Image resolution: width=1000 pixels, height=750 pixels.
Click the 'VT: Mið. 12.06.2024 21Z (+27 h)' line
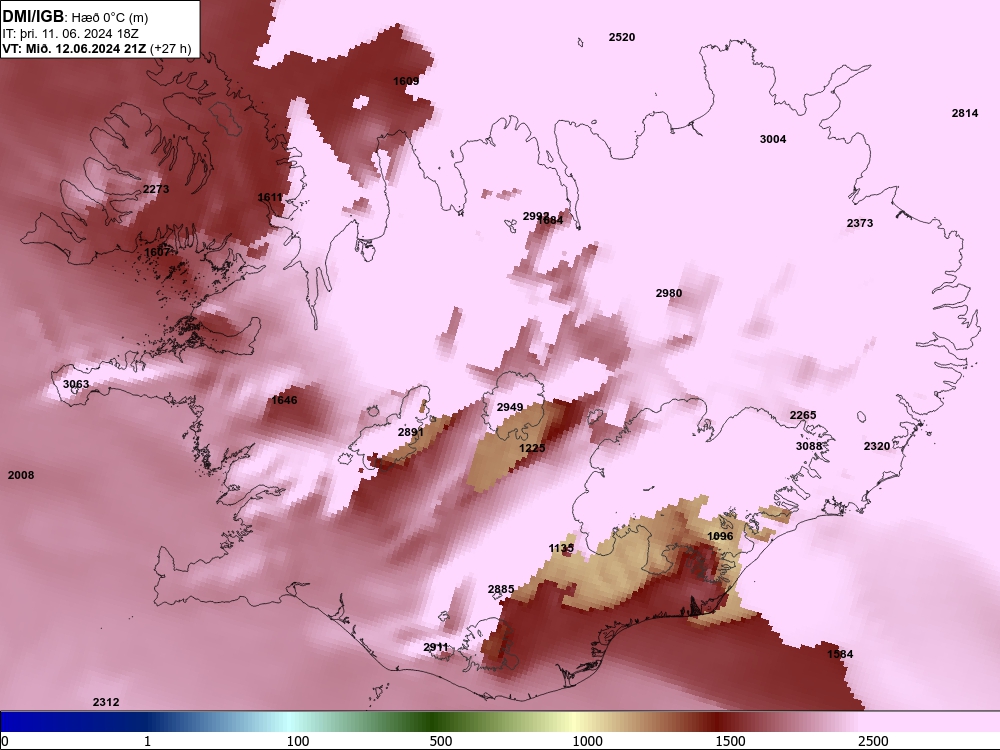97,48
